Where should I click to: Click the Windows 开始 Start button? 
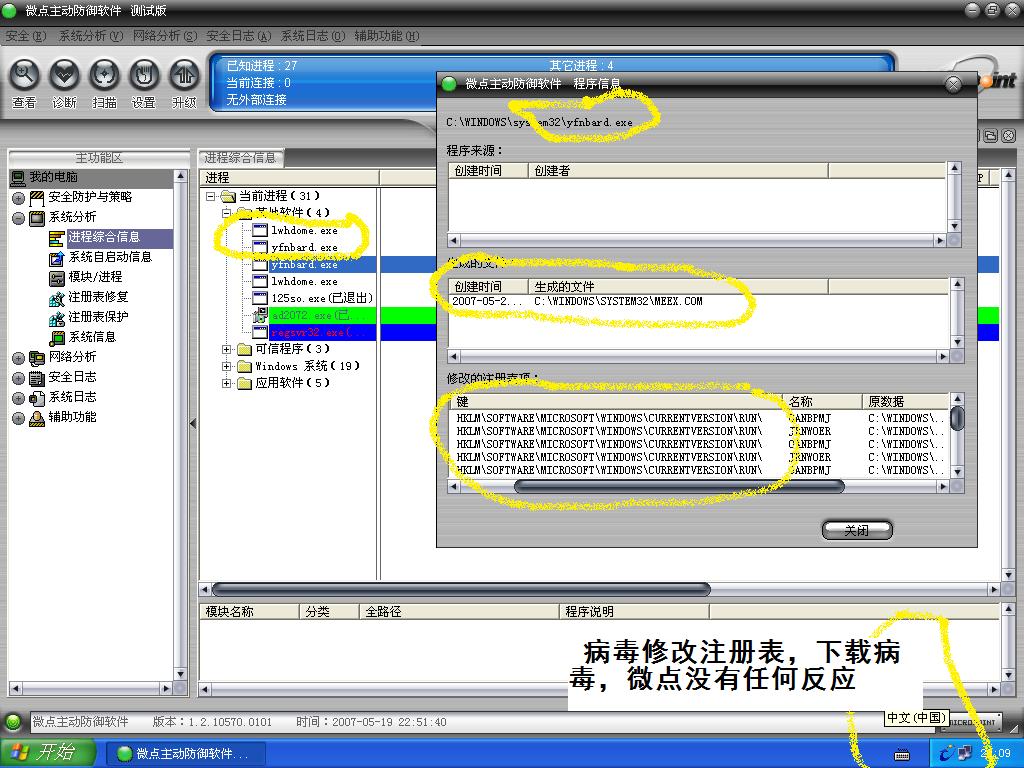coord(46,753)
